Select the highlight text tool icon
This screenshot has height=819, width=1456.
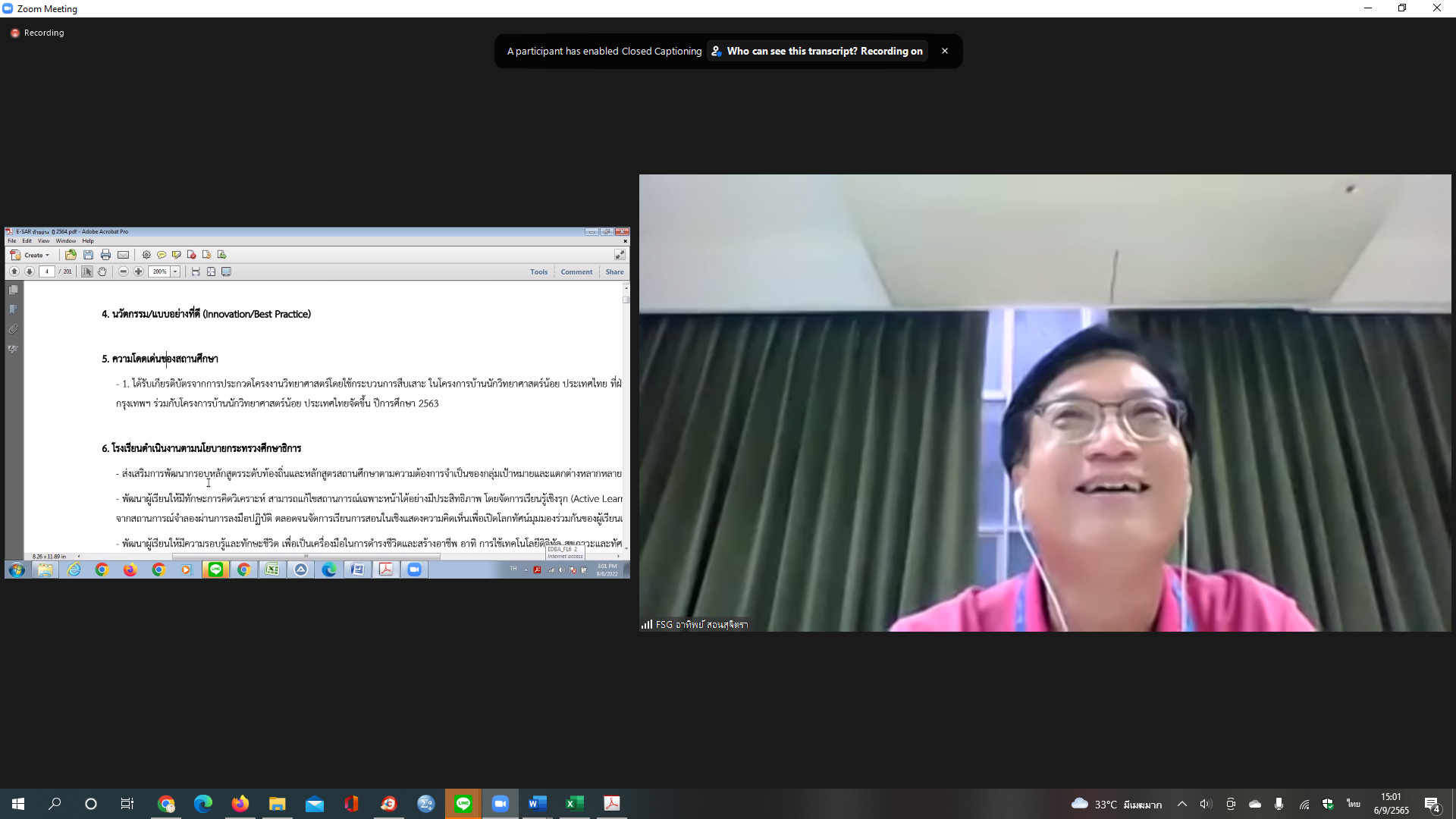click(177, 255)
